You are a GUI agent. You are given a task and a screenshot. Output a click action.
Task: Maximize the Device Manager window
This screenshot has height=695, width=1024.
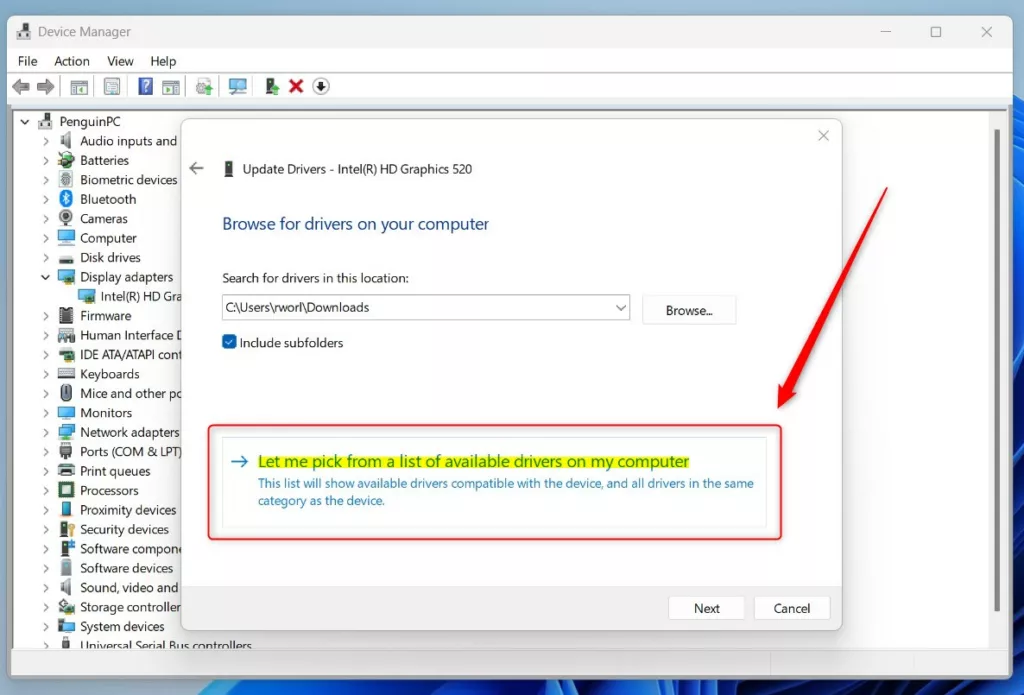click(936, 32)
